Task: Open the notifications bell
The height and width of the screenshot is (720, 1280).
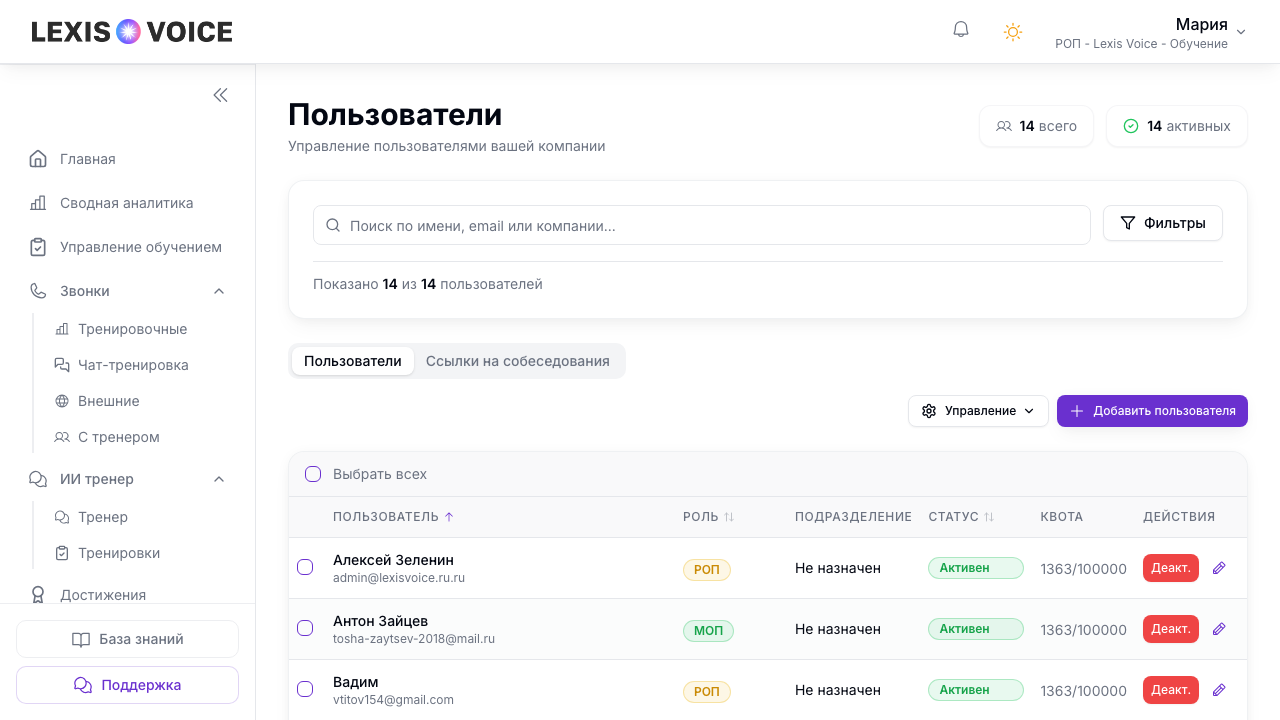Action: [x=961, y=30]
